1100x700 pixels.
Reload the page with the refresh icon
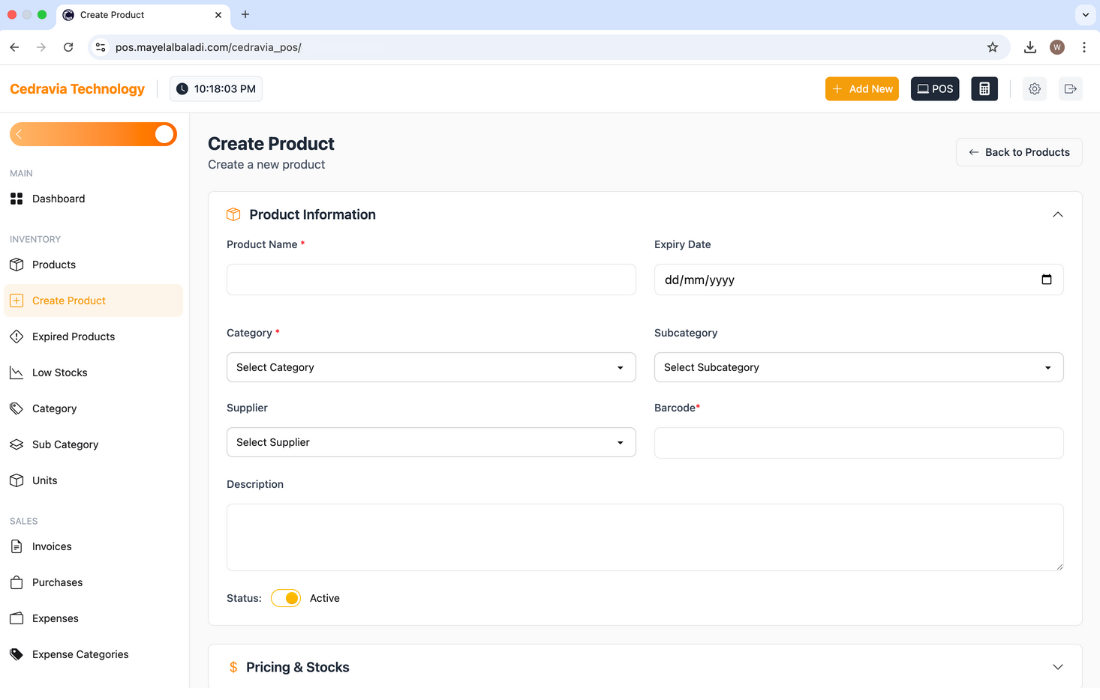pos(68,47)
